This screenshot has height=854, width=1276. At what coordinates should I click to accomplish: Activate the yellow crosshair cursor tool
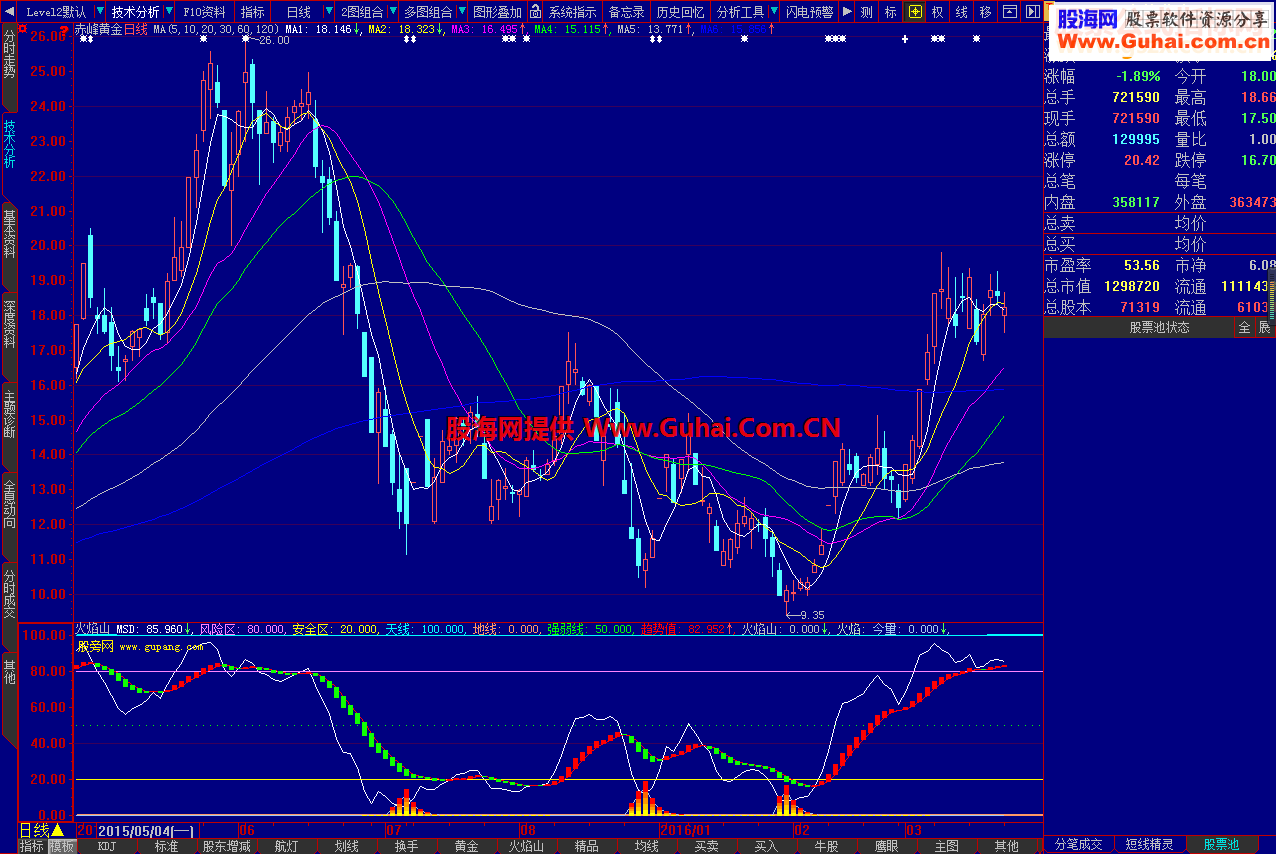click(x=915, y=12)
